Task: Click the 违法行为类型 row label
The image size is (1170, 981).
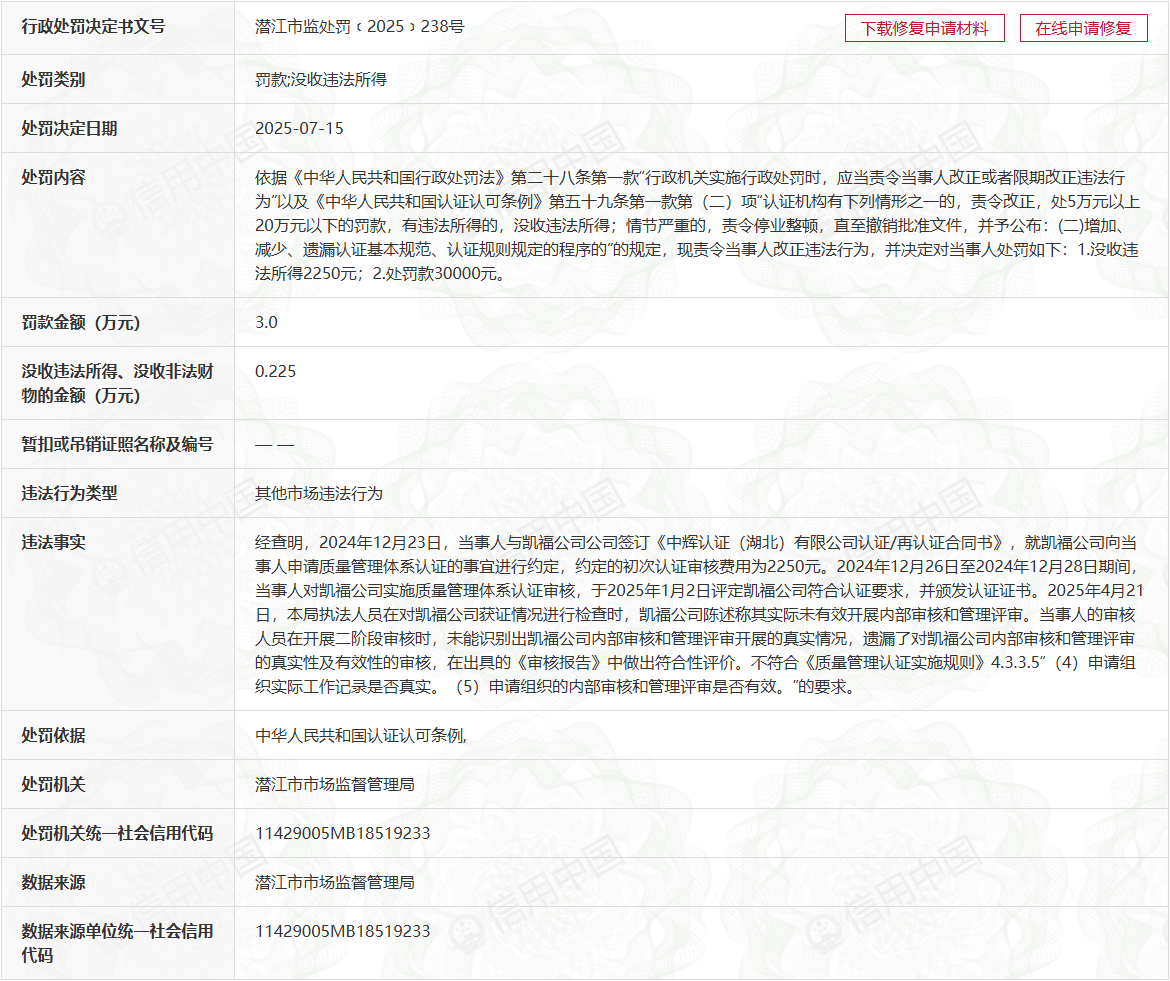Action: coord(70,493)
